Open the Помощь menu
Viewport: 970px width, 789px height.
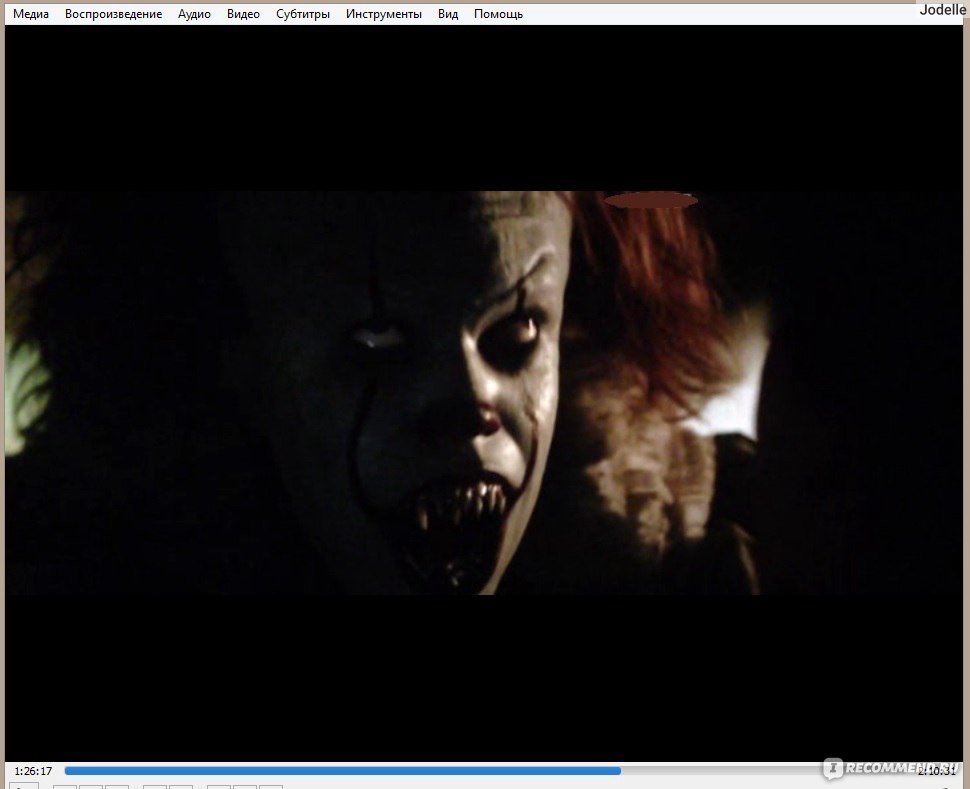[498, 14]
